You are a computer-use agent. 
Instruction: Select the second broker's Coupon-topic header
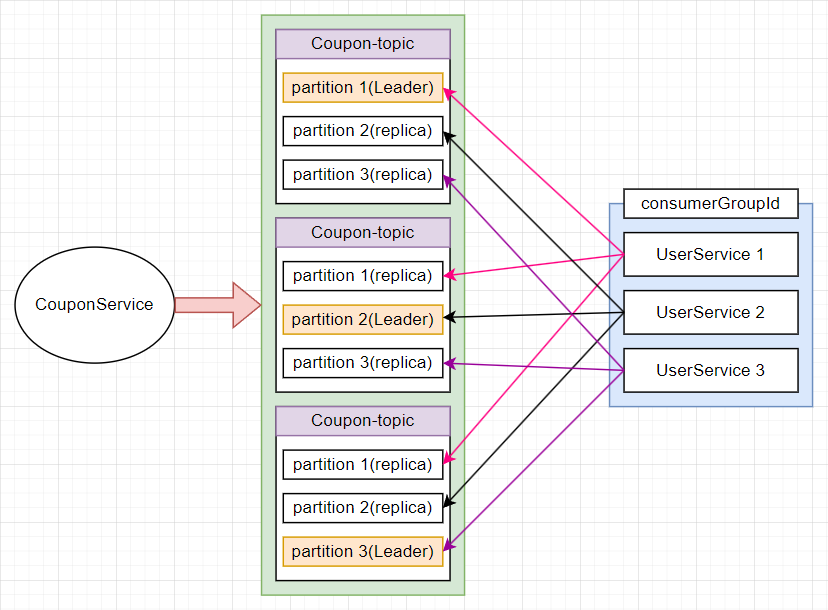pyautogui.click(x=363, y=232)
